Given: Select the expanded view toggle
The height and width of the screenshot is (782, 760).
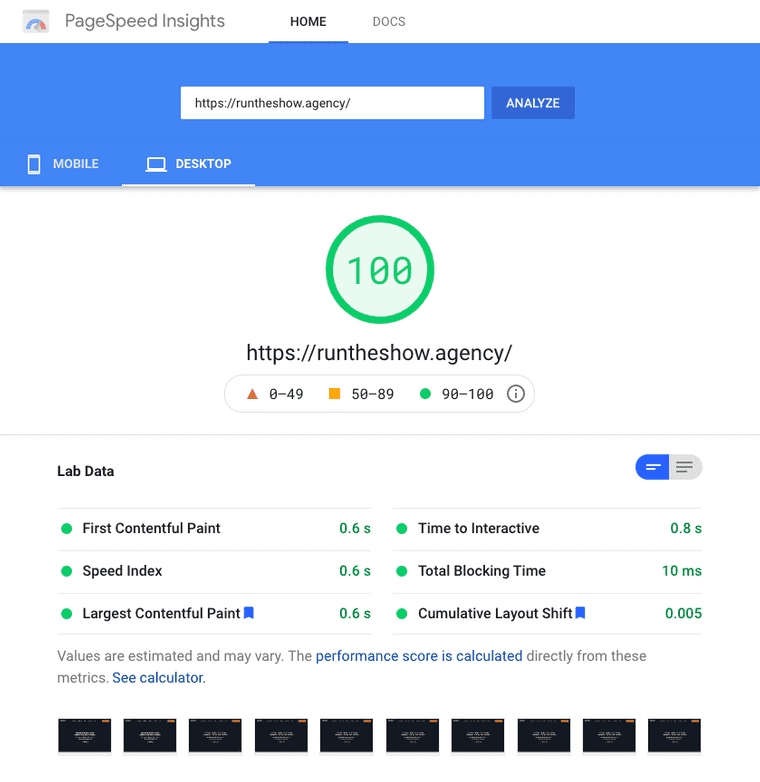Looking at the screenshot, I should [x=685, y=467].
